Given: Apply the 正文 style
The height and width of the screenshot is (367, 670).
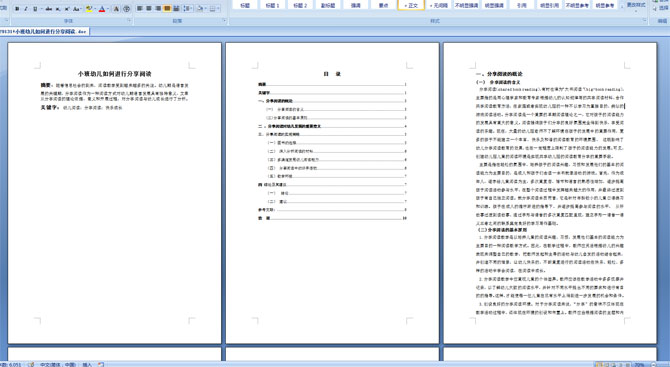Looking at the screenshot, I should 411,5.
